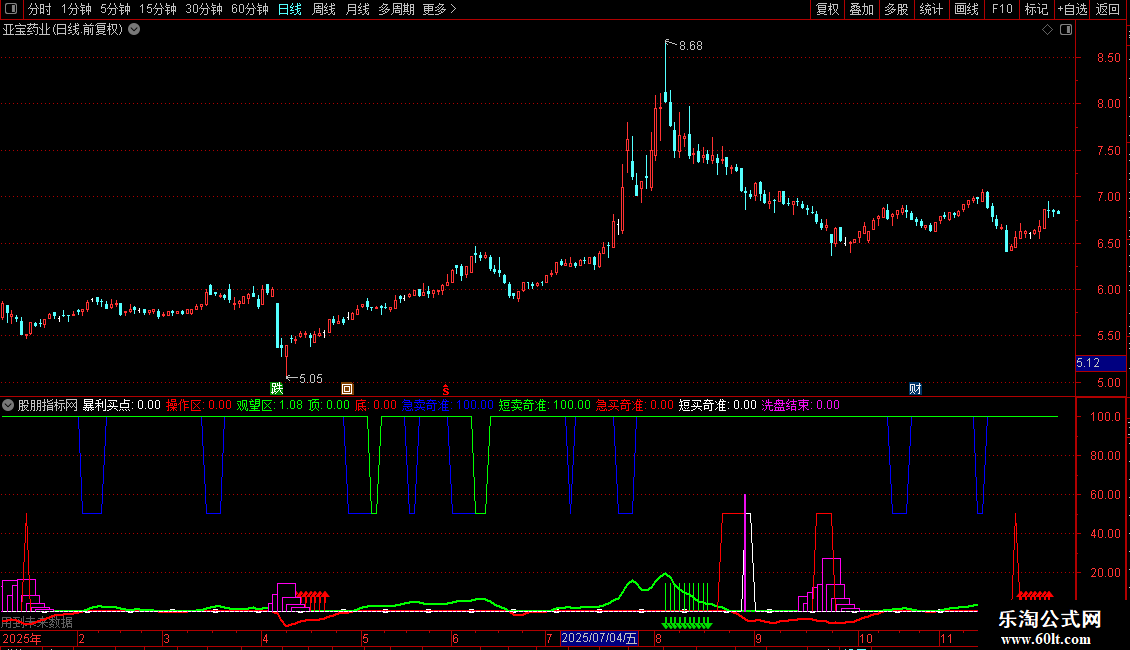Click the 多股 multi-stock button

[x=896, y=9]
